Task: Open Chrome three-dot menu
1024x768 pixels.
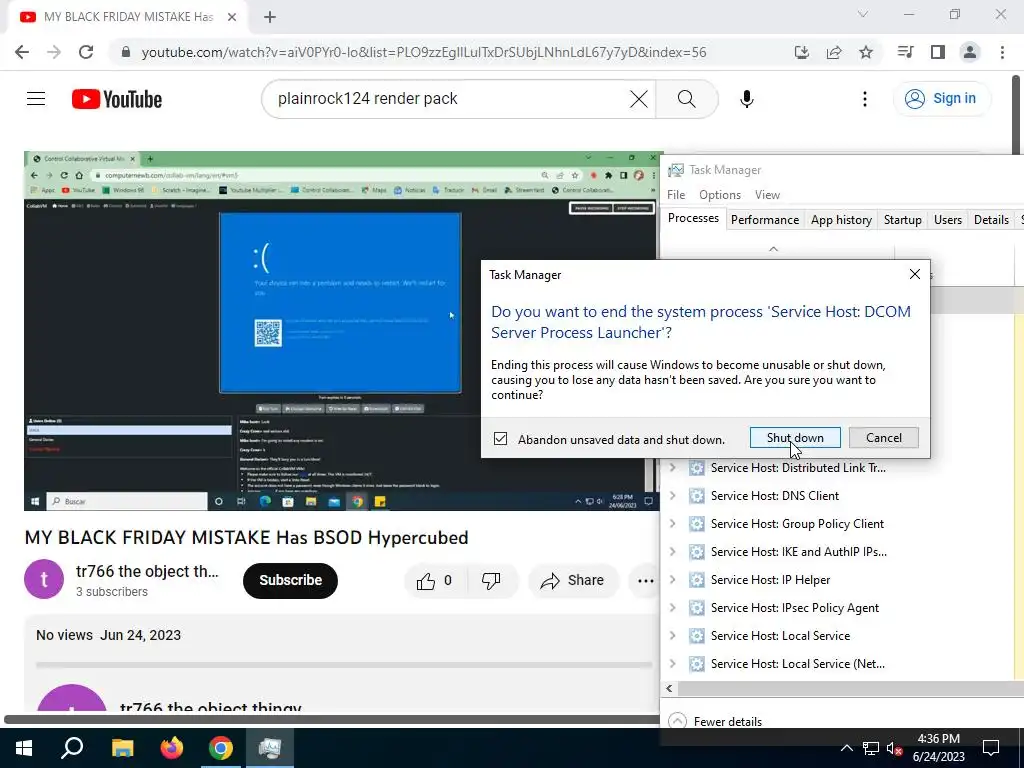Action: click(1002, 52)
